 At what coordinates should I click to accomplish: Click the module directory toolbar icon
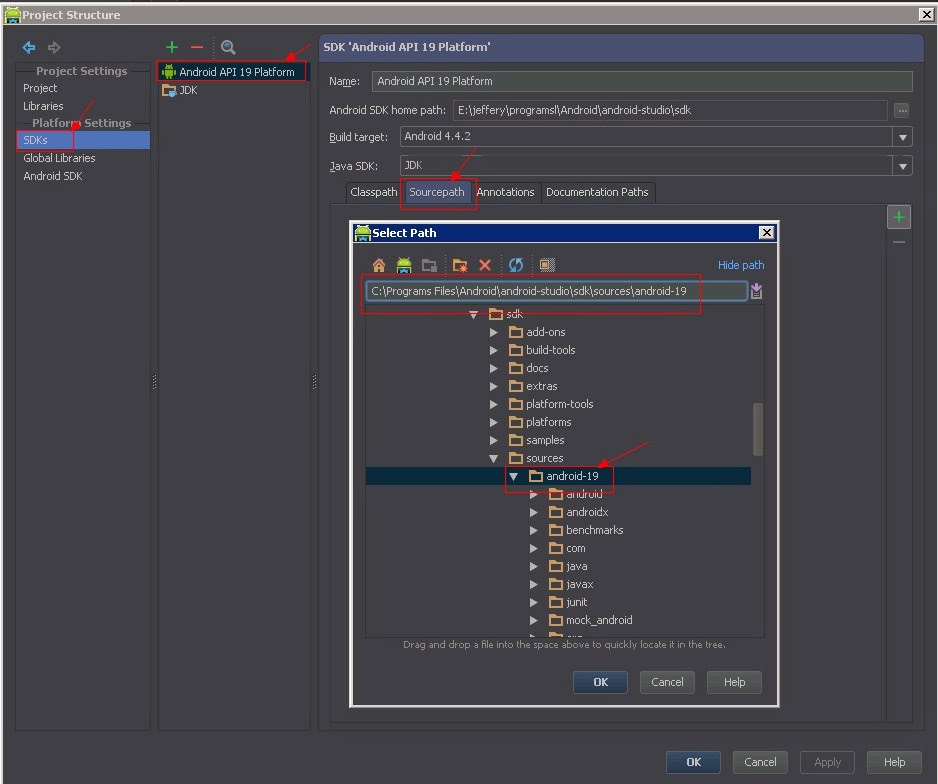tap(429, 265)
